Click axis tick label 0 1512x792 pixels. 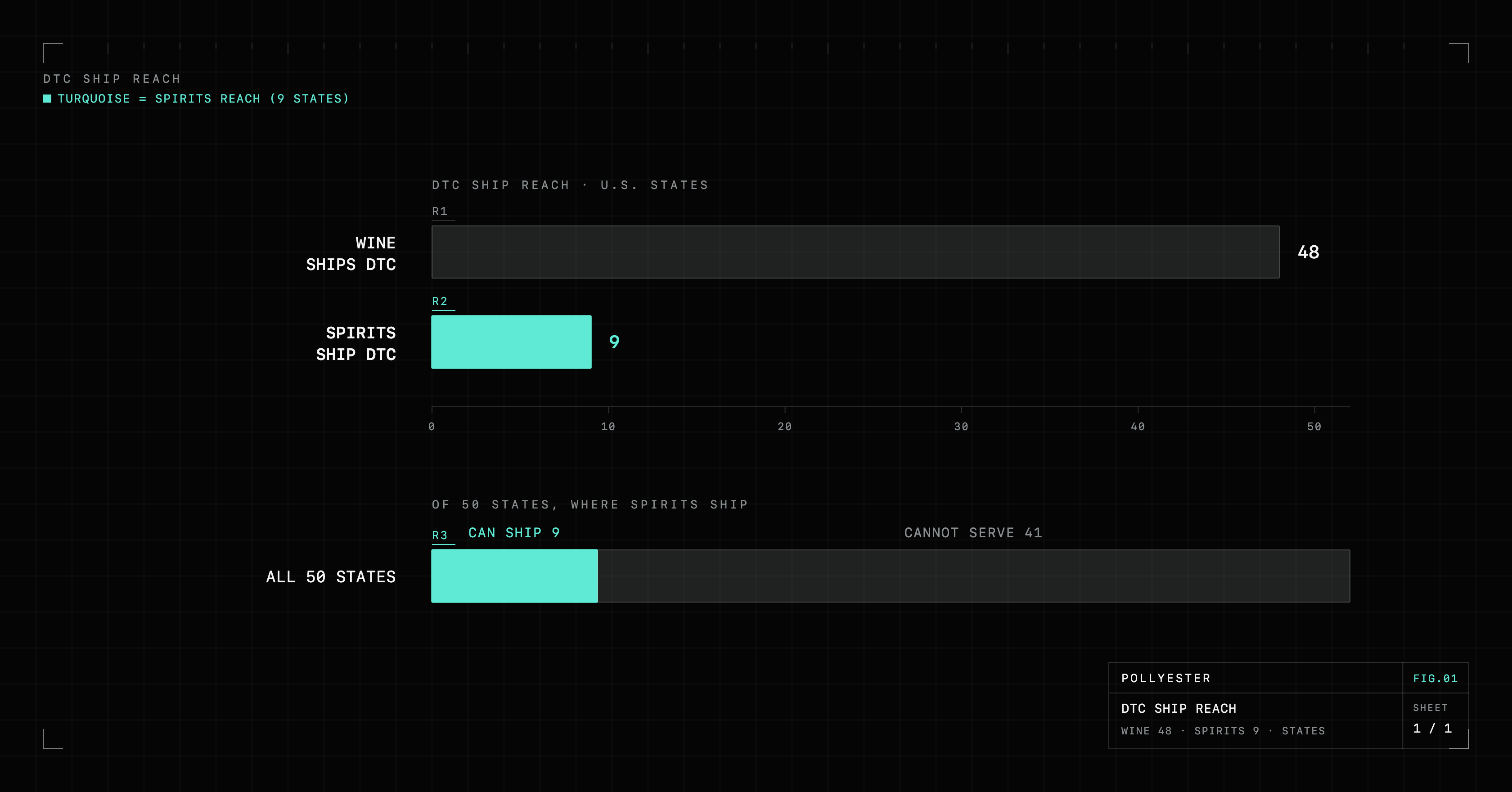pyautogui.click(x=432, y=427)
